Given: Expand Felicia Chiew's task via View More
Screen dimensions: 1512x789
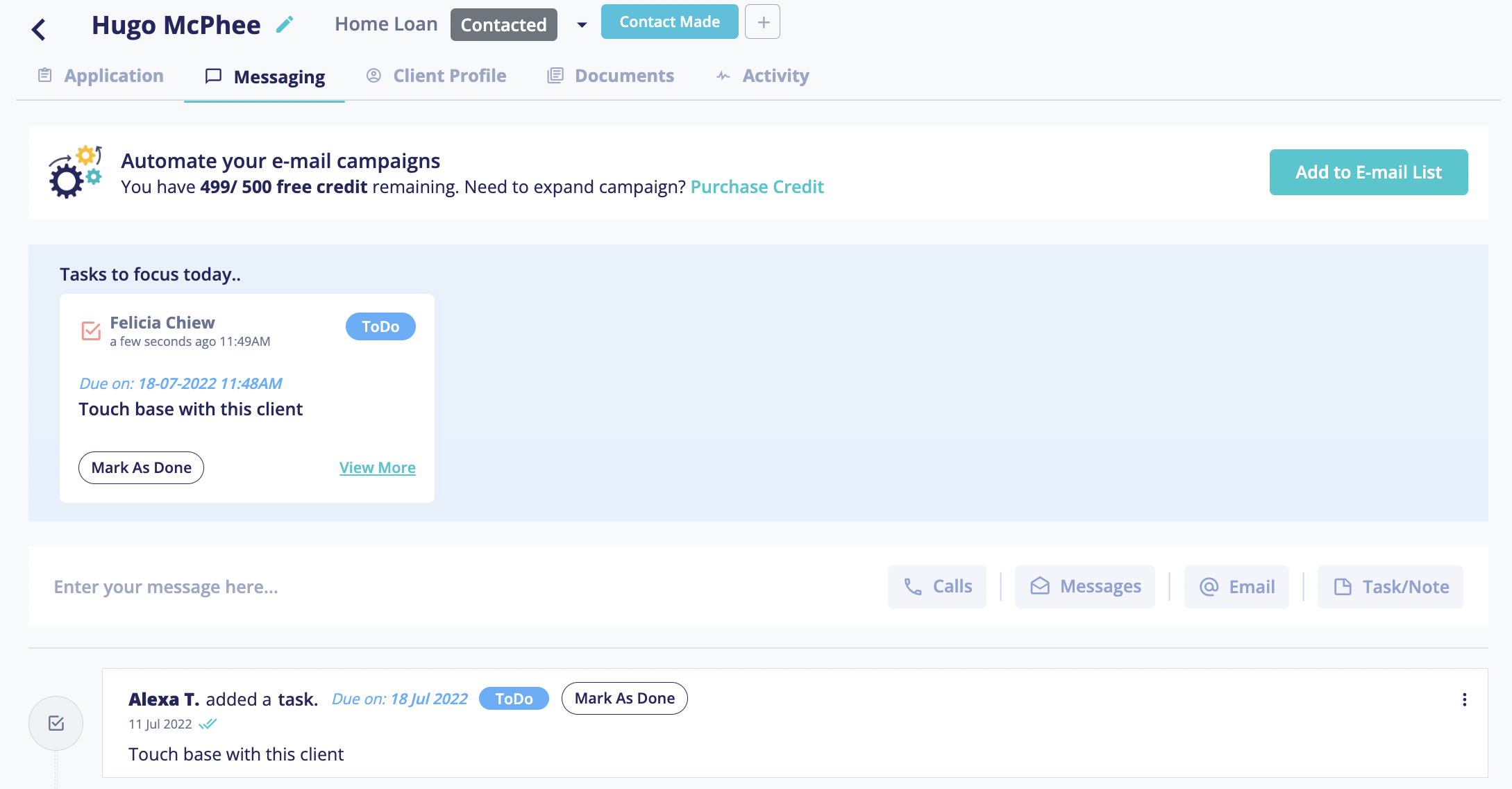Looking at the screenshot, I should tap(377, 467).
